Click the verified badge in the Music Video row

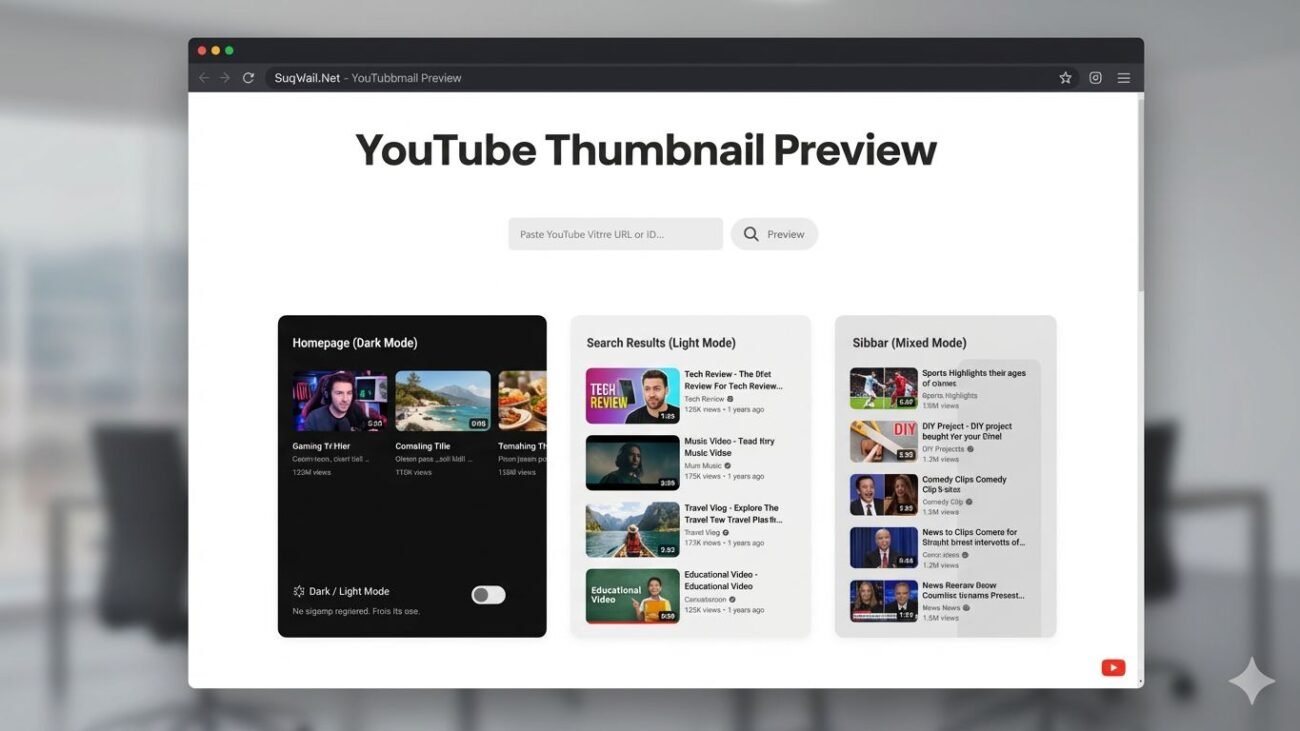pyautogui.click(x=727, y=465)
